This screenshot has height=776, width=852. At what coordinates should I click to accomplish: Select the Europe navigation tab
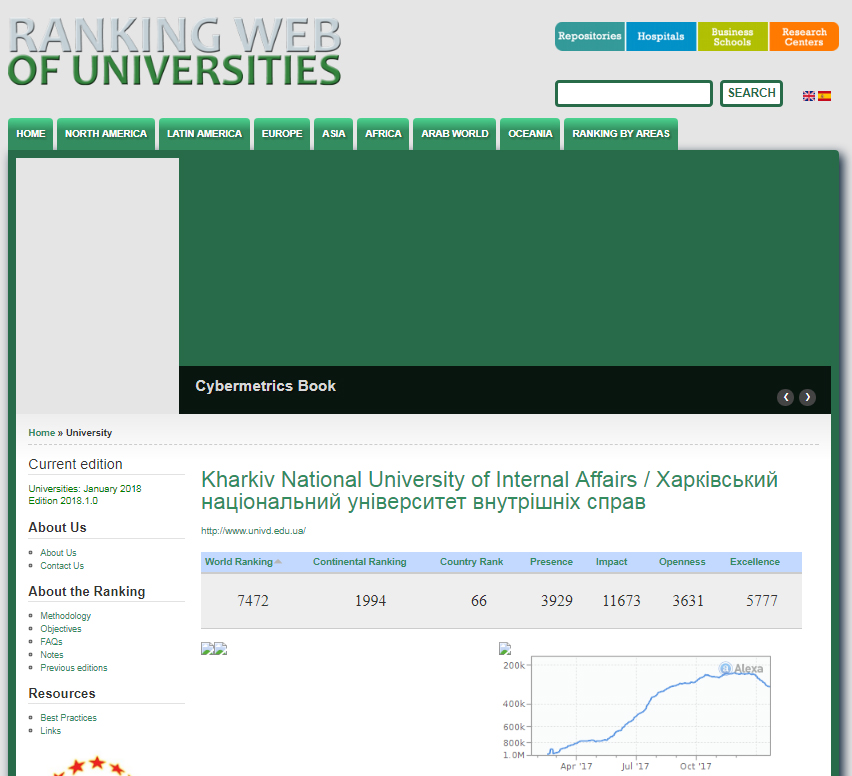[282, 134]
